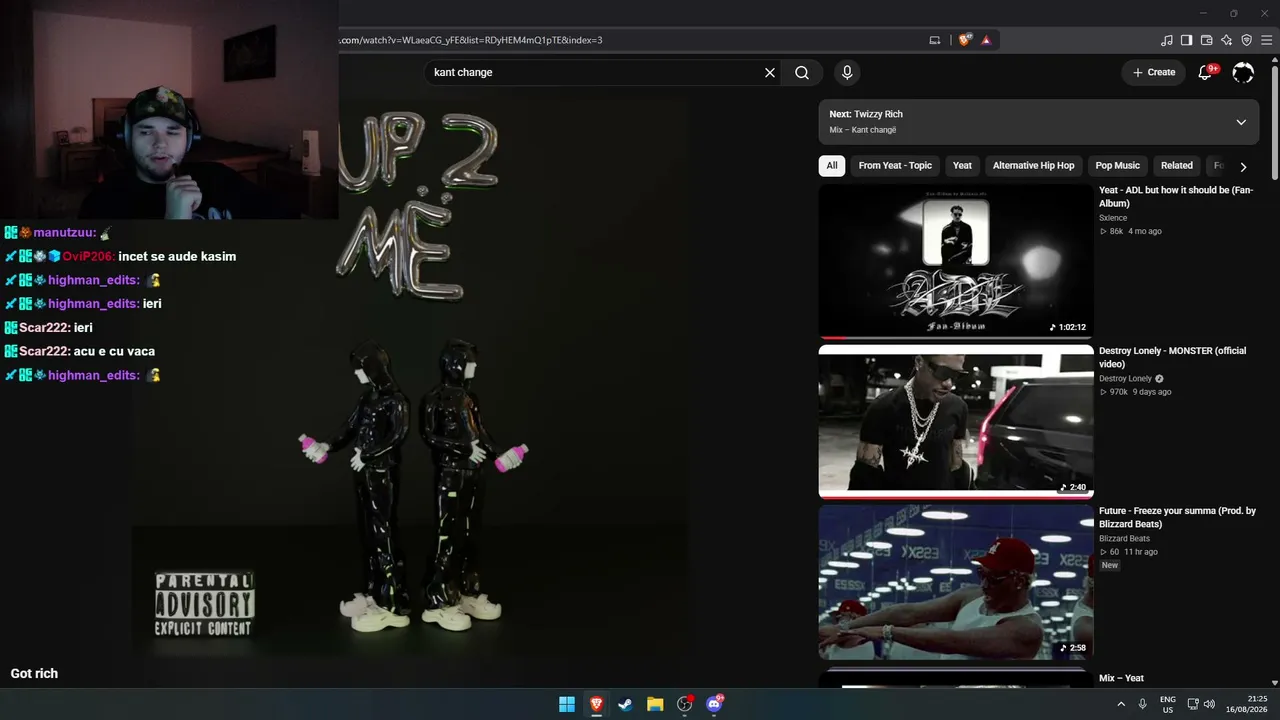Open the Blizzard Beats channel name
The image size is (1280, 720).
click(x=1125, y=539)
